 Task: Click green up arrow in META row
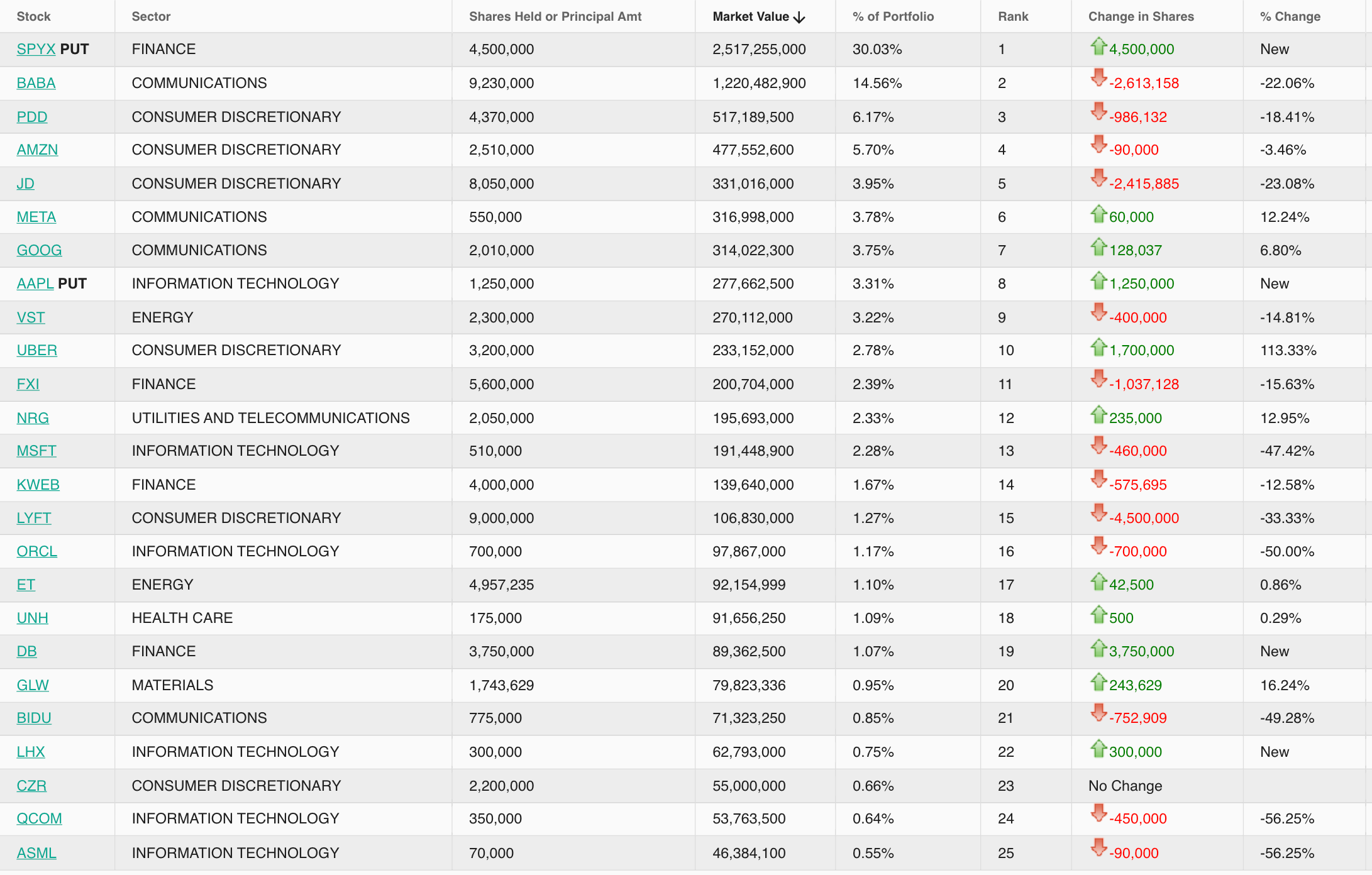click(1098, 214)
